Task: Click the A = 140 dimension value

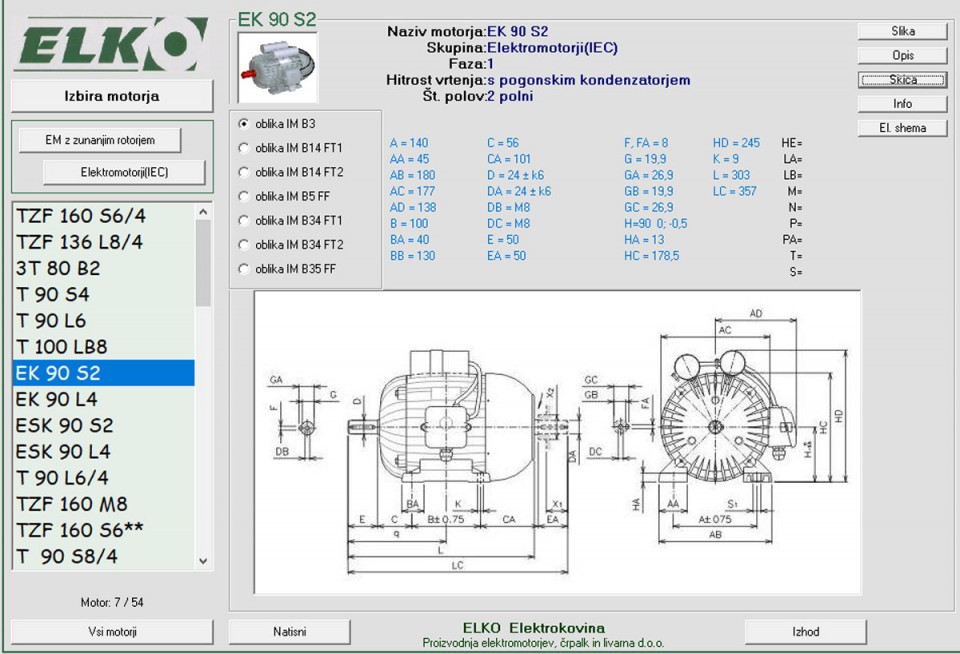Action: click(409, 143)
